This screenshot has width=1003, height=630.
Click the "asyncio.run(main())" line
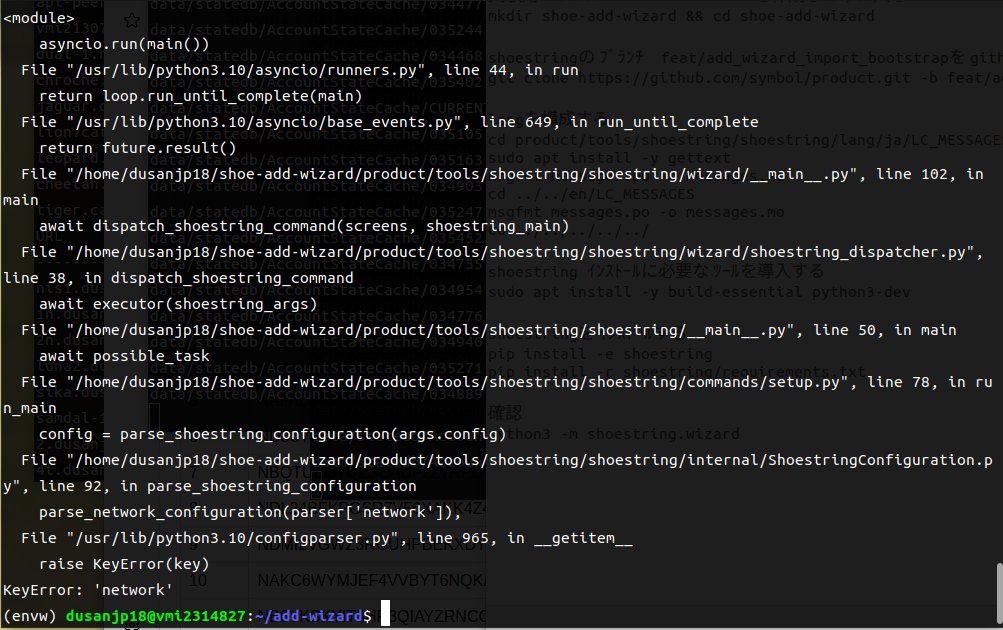click(x=124, y=44)
